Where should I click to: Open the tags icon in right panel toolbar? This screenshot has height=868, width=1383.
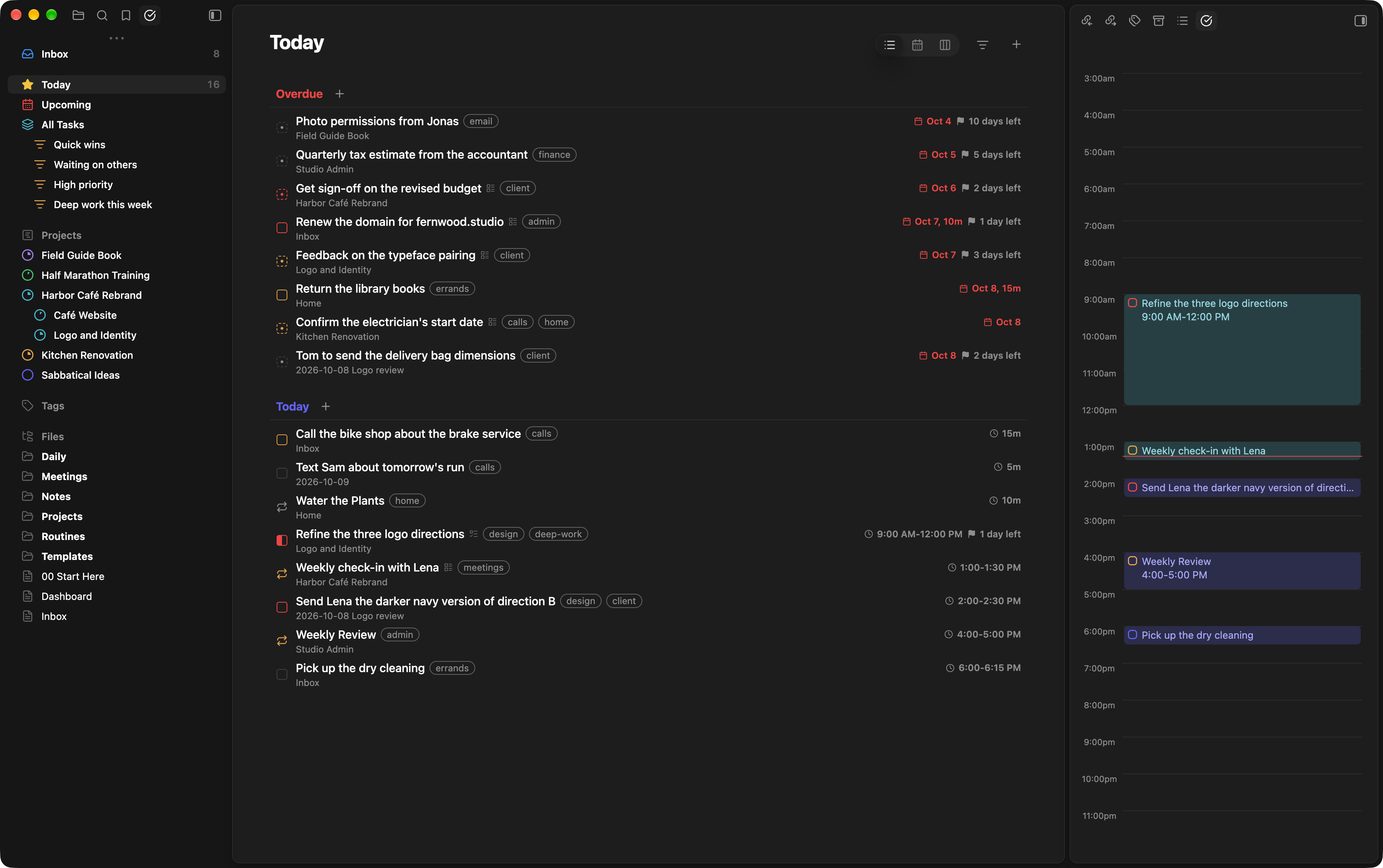[x=1134, y=21]
